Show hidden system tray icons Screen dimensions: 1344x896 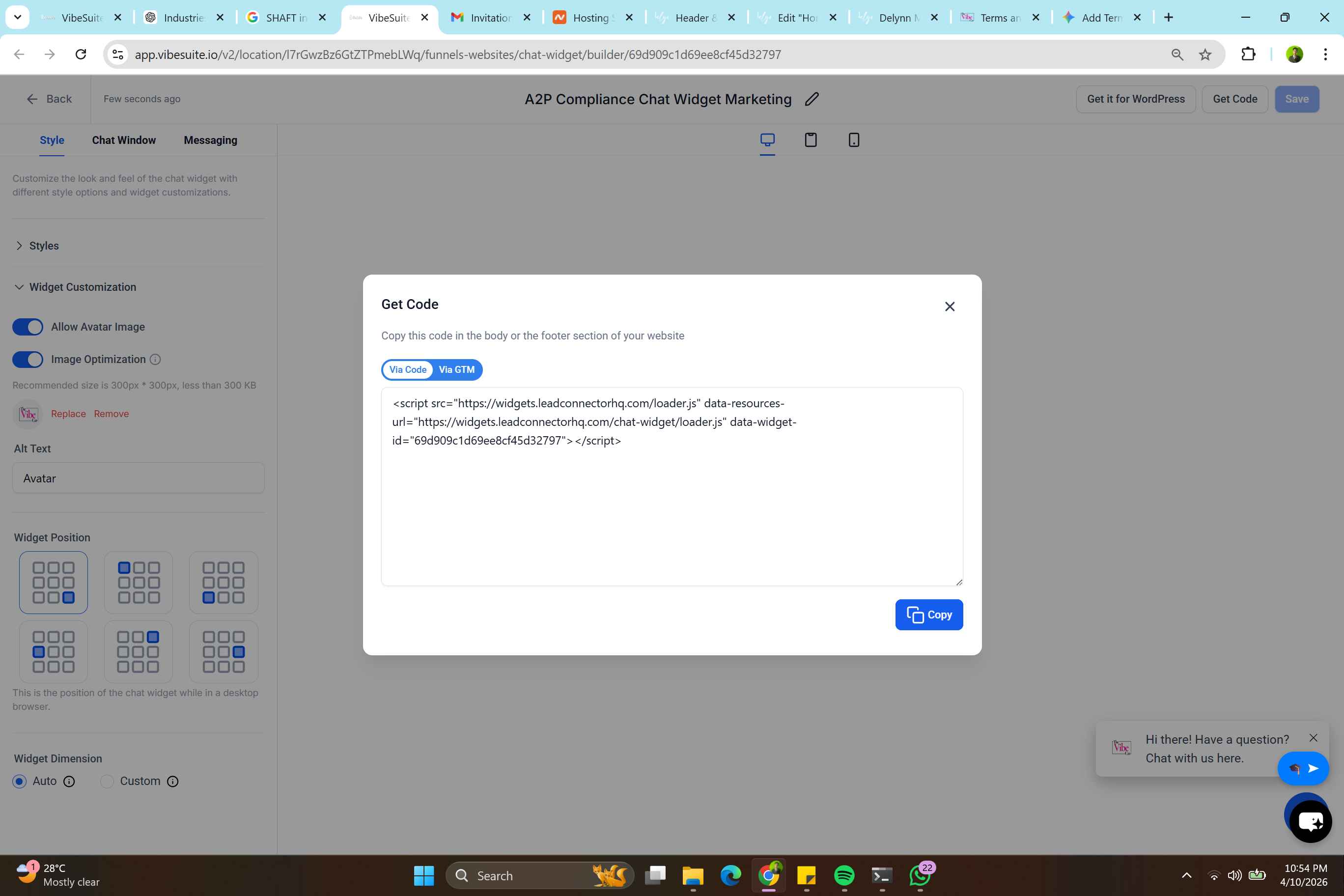click(x=1186, y=875)
